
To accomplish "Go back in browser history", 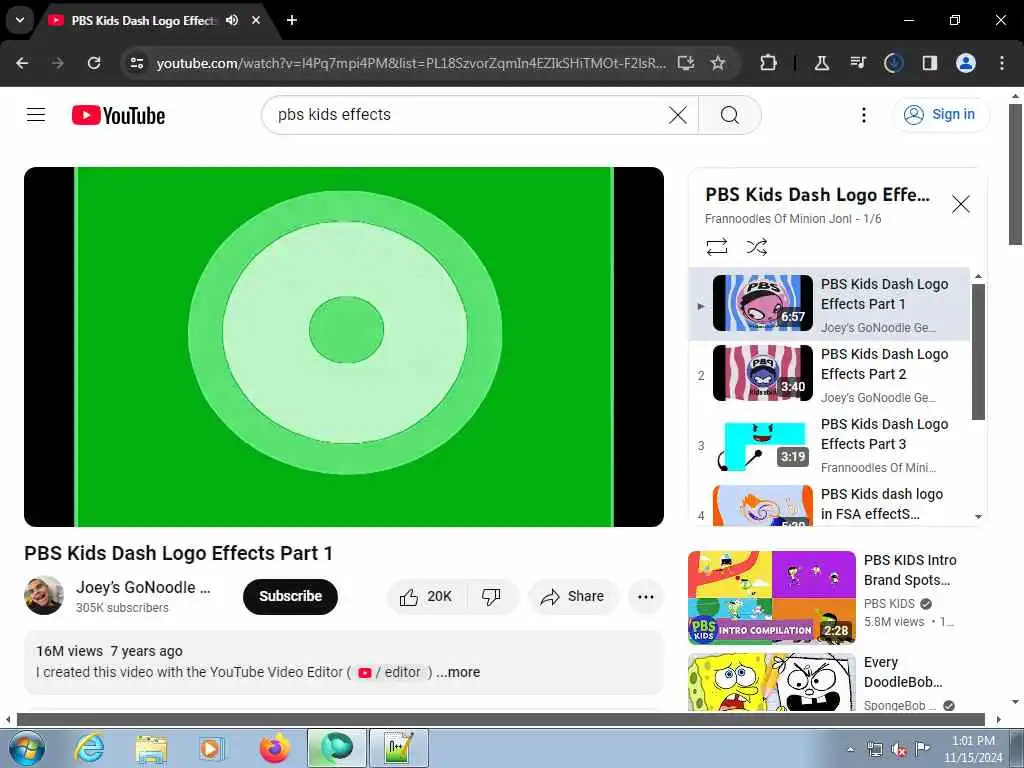I will coord(22,63).
